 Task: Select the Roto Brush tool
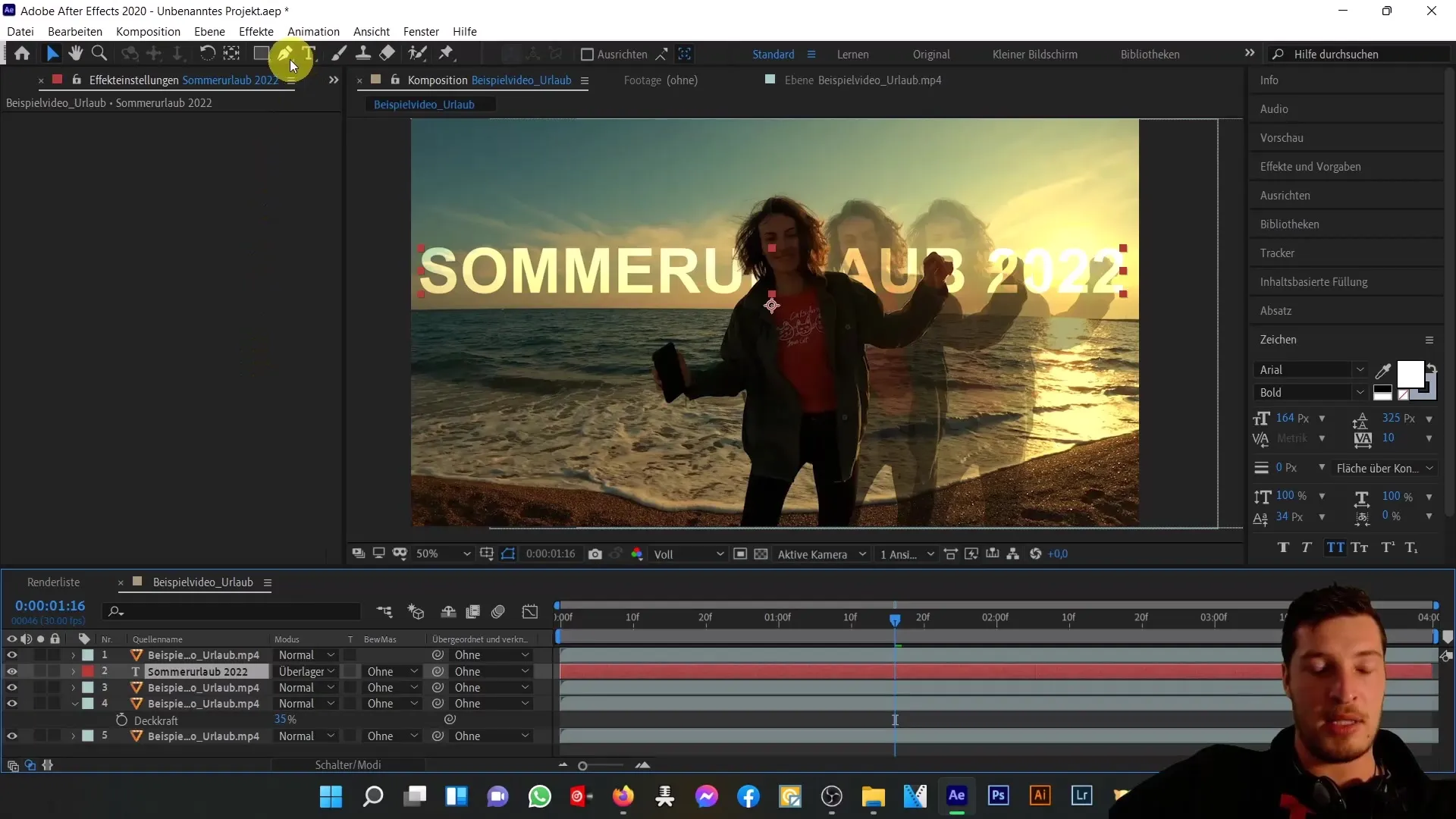(x=417, y=54)
